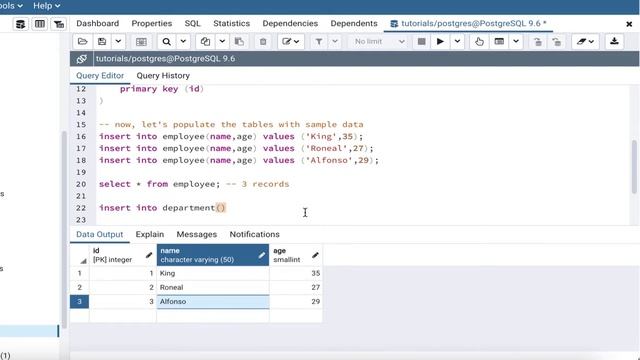Open the Data Output tab
640x360 pixels.
pos(100,234)
